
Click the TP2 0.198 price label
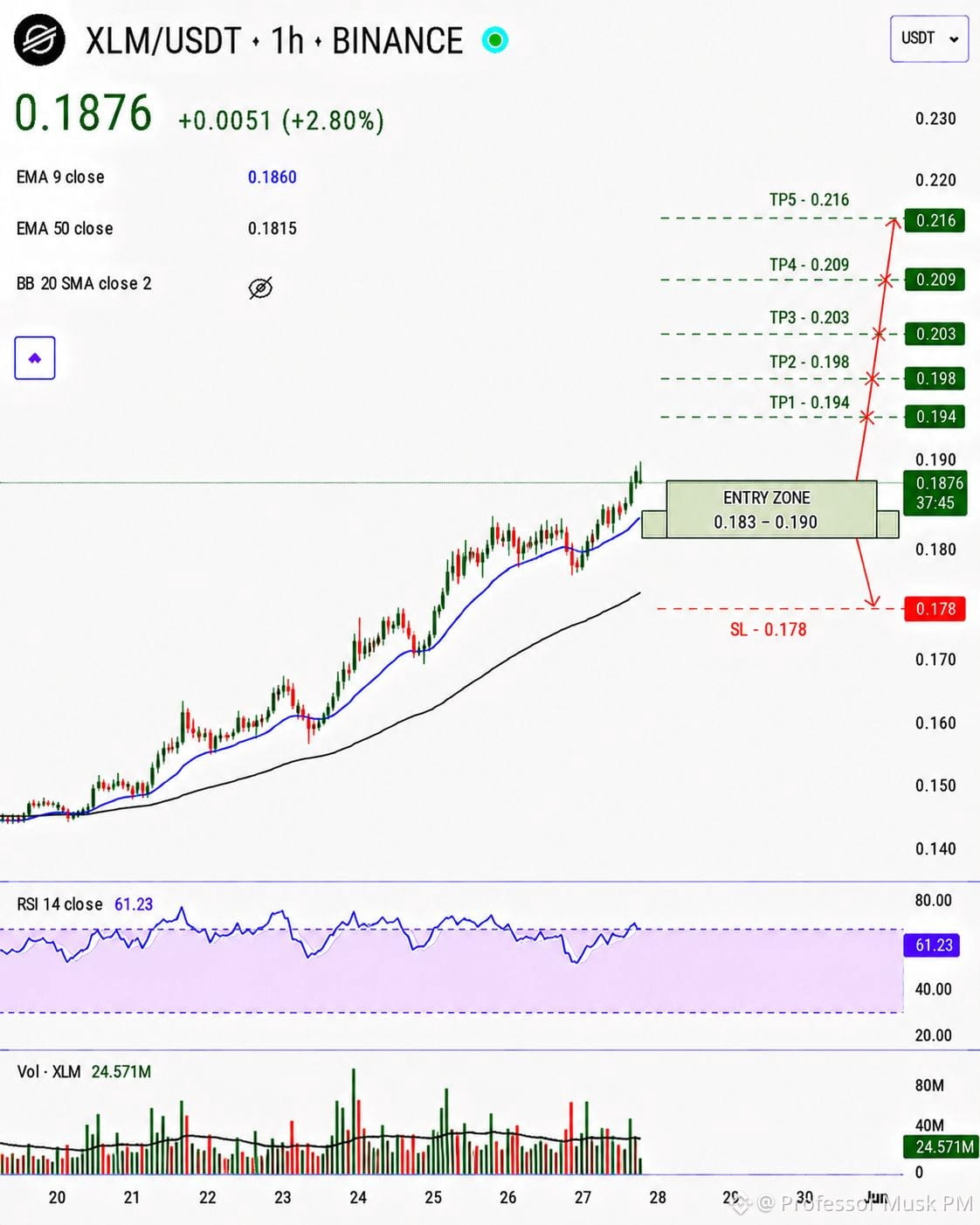[935, 378]
